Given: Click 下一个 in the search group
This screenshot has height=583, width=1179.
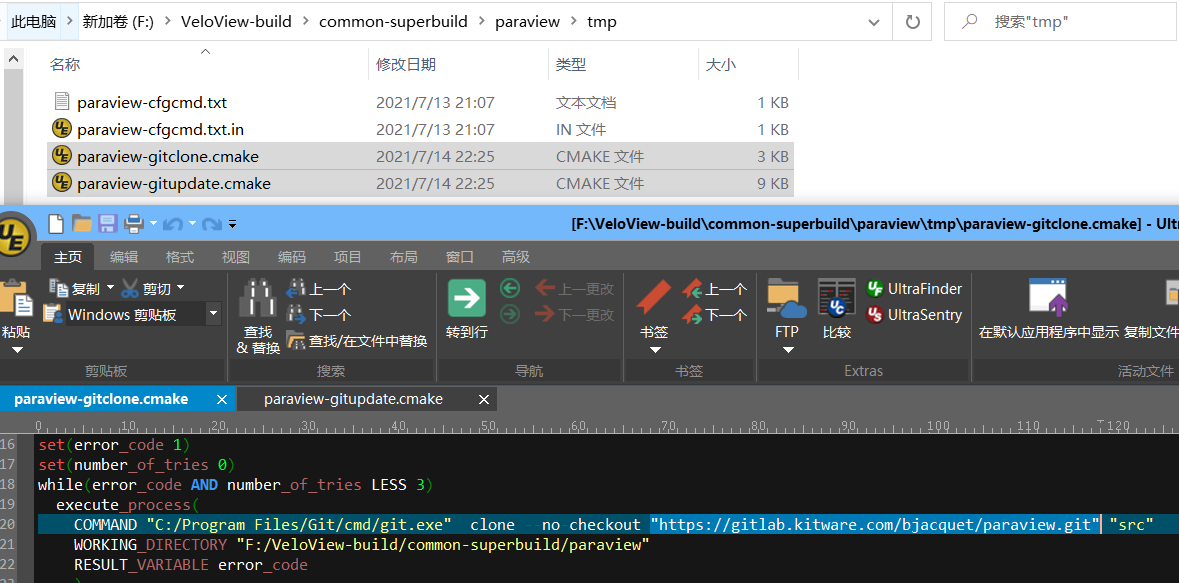Looking at the screenshot, I should tap(319, 314).
